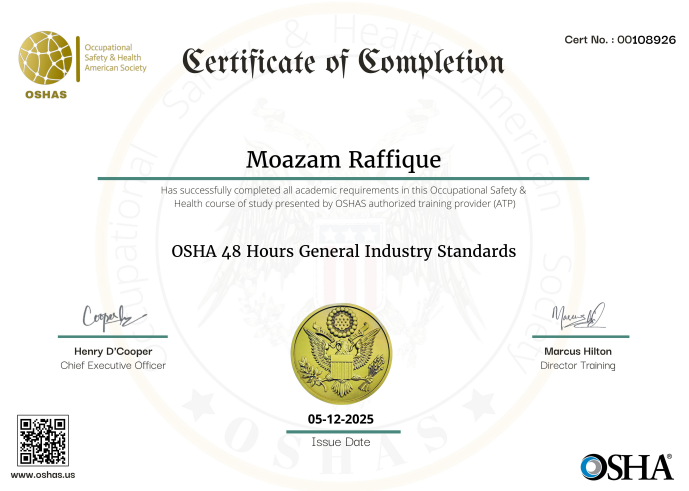Click the 'Issue Date' label

click(341, 442)
